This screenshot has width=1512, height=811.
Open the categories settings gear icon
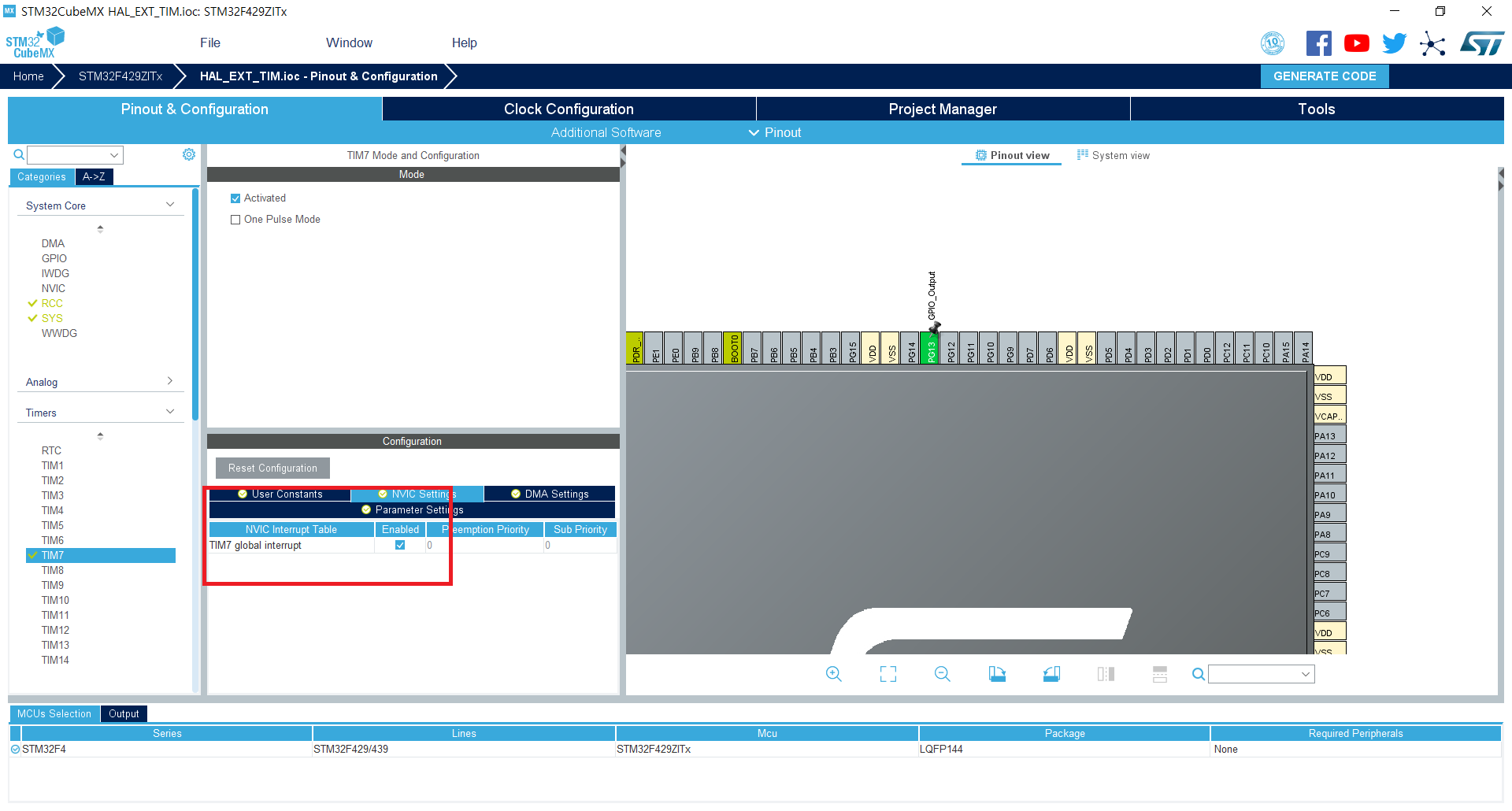pos(189,154)
